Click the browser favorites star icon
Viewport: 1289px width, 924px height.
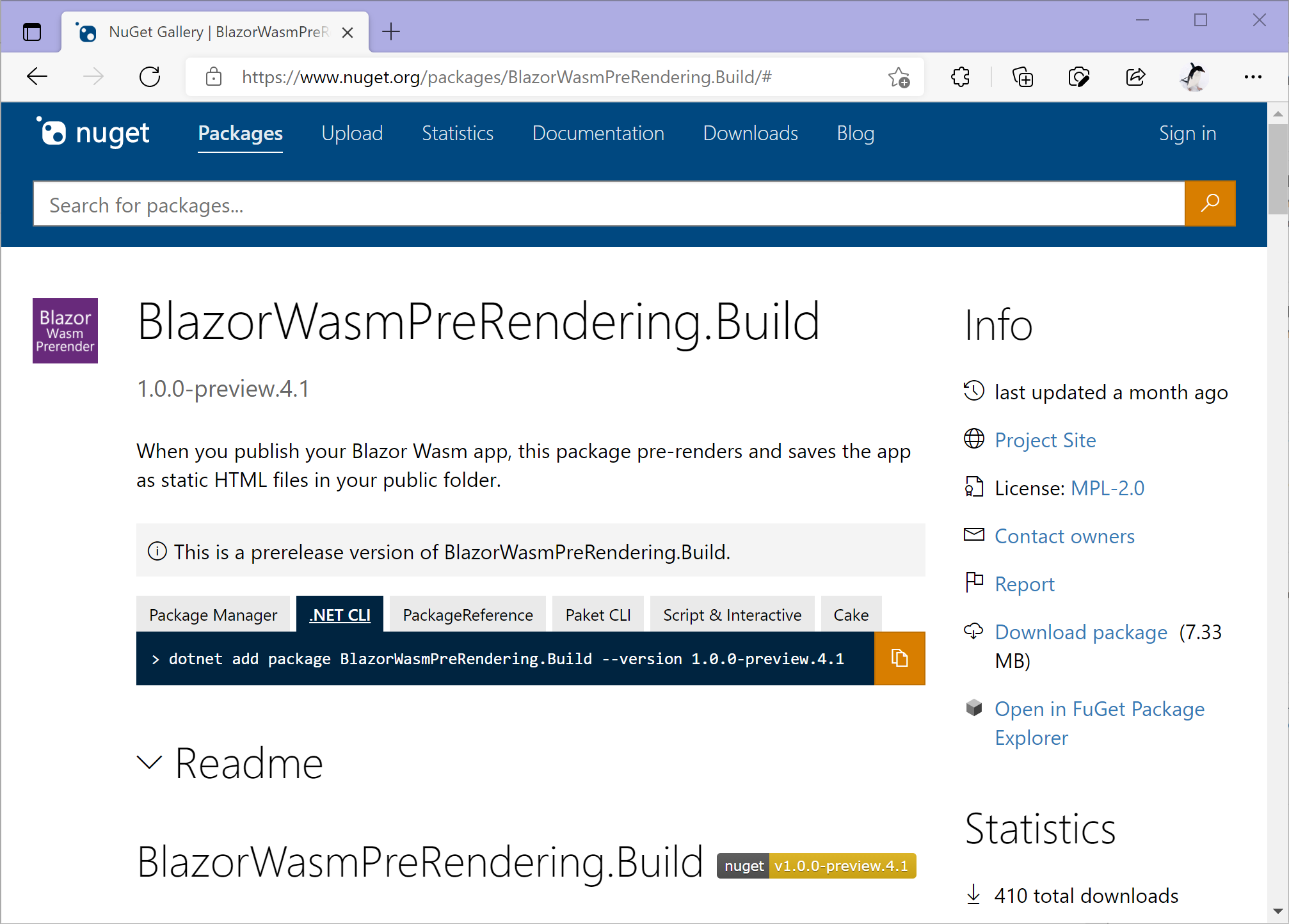[899, 77]
